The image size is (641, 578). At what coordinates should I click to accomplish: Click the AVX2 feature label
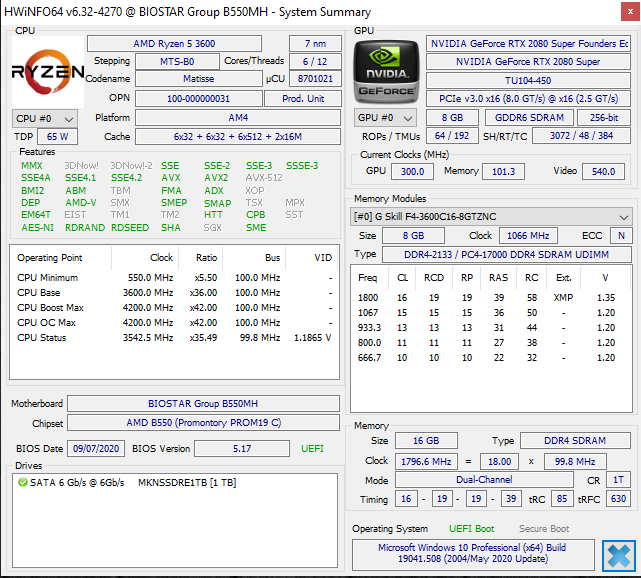216,178
